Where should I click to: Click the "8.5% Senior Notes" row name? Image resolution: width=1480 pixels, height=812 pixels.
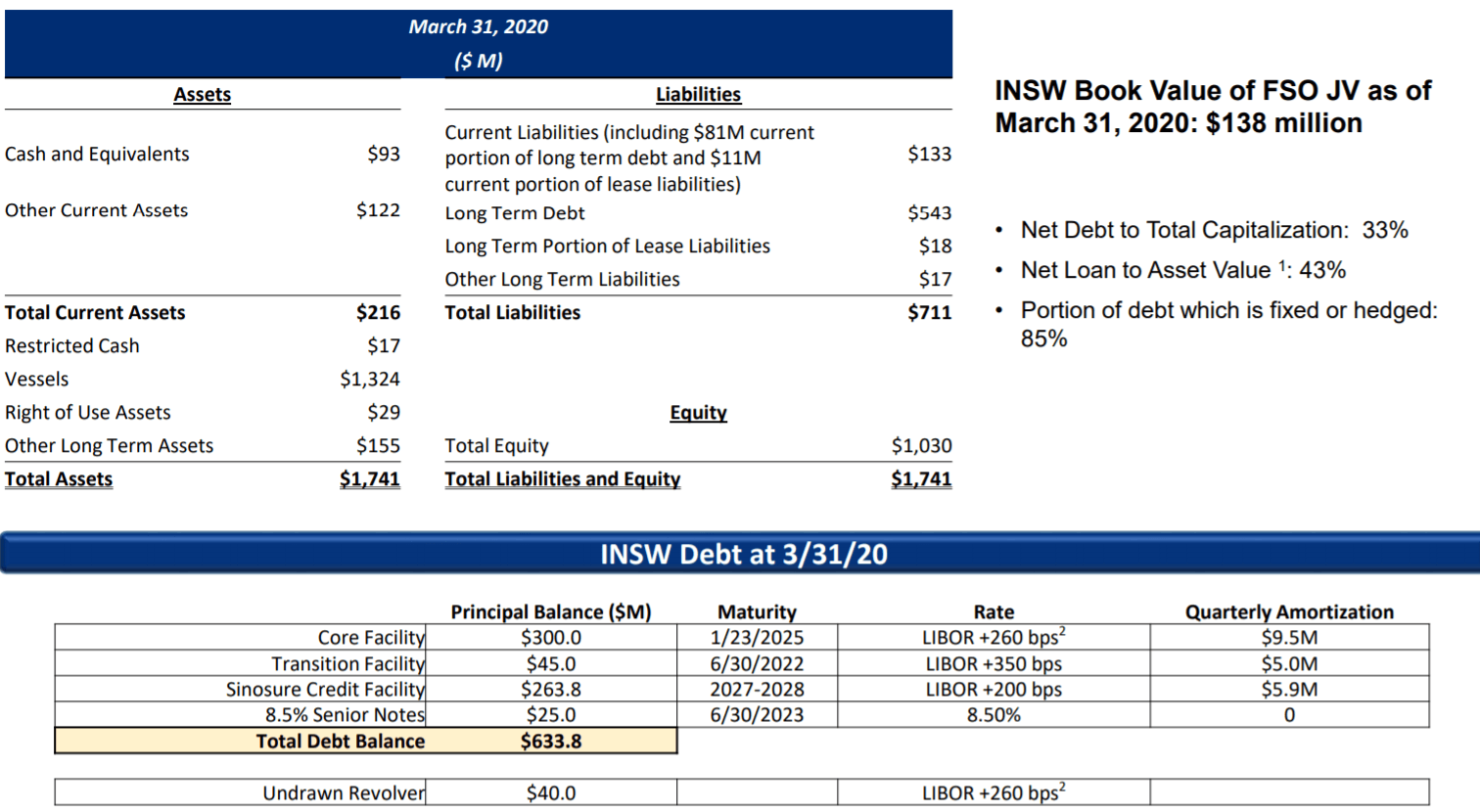tap(346, 714)
